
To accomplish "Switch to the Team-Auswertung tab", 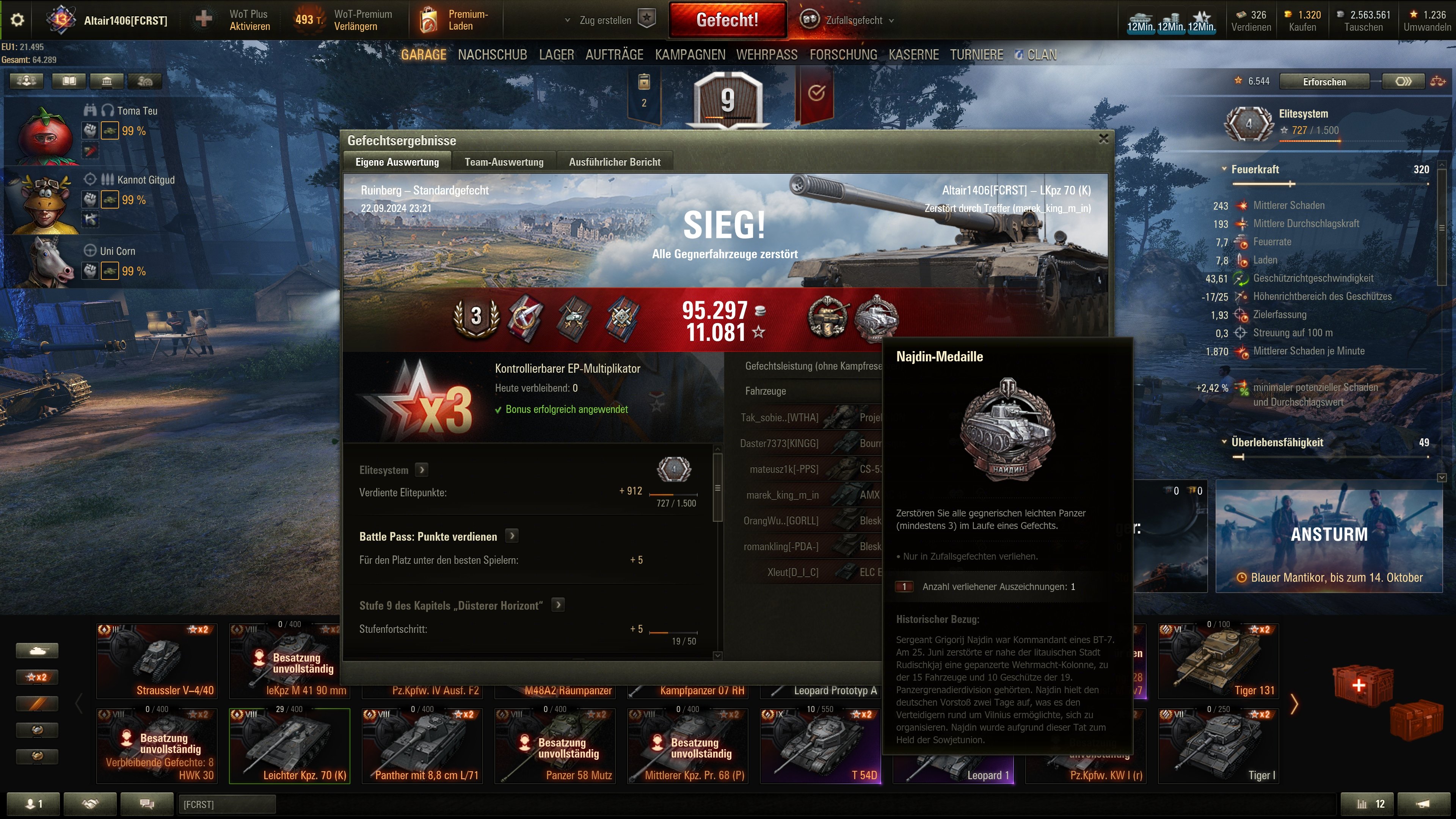I will pyautogui.click(x=504, y=162).
